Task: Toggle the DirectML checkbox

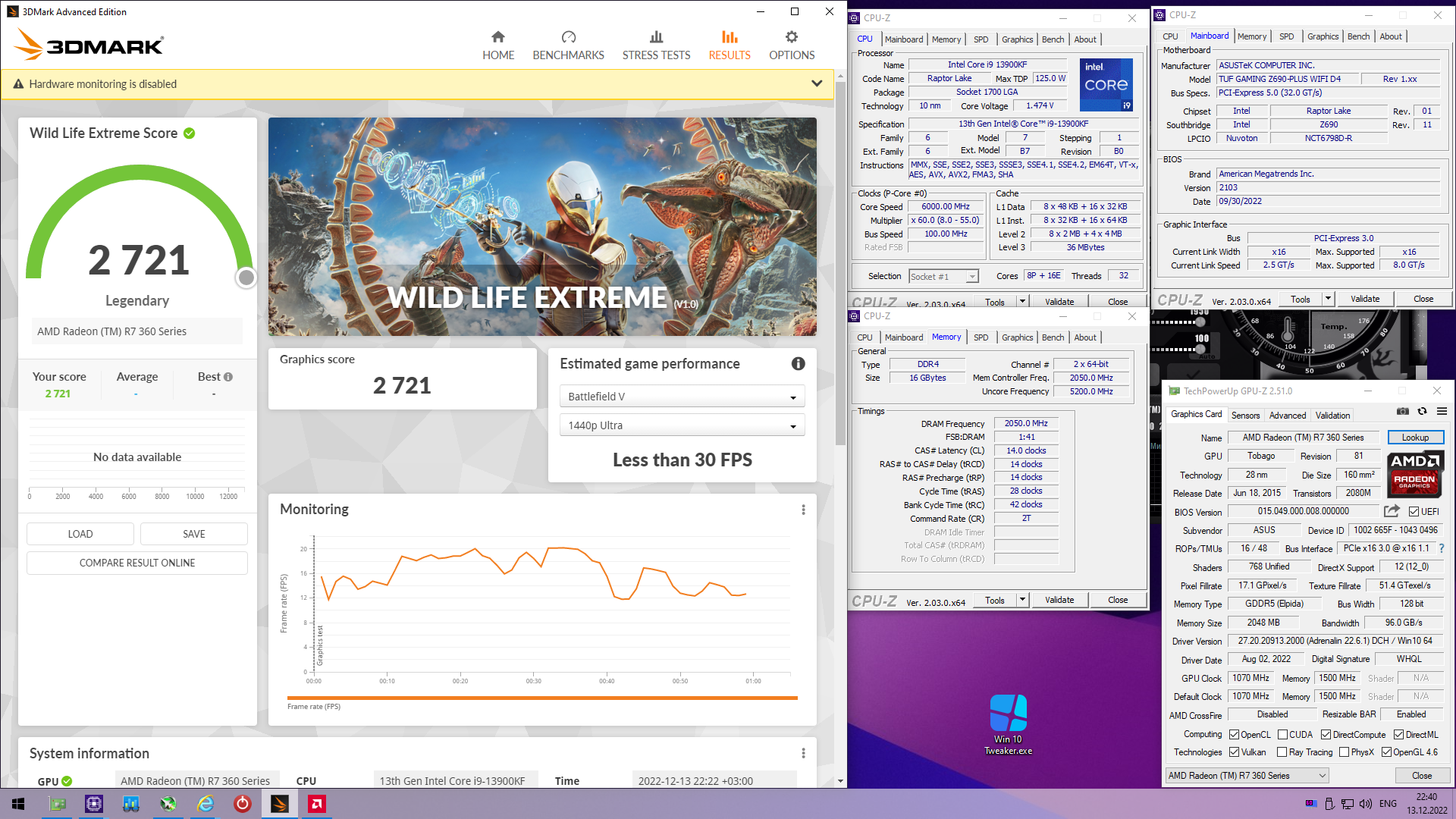Action: 1398,735
